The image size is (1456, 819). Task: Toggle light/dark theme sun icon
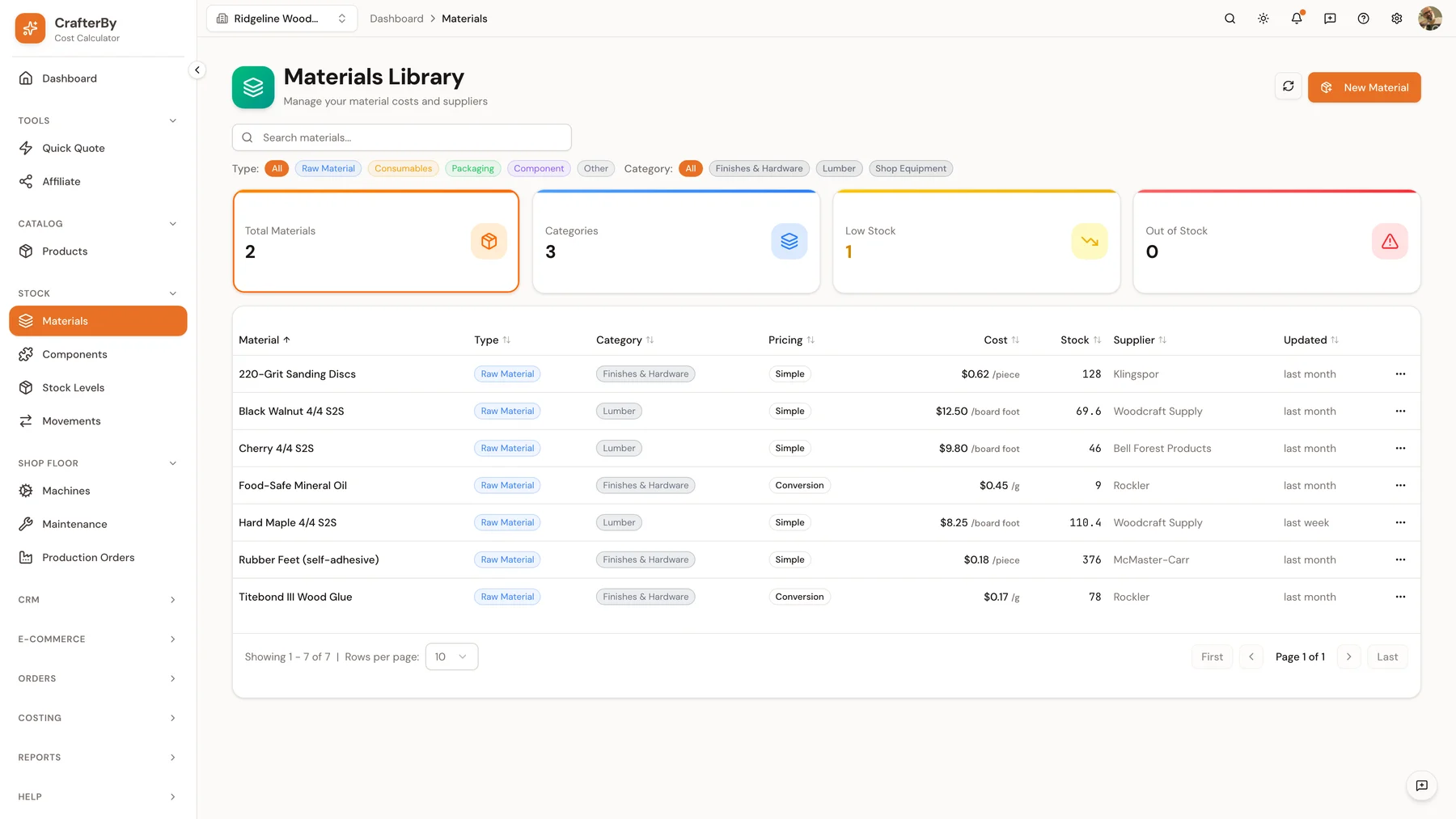tap(1263, 19)
